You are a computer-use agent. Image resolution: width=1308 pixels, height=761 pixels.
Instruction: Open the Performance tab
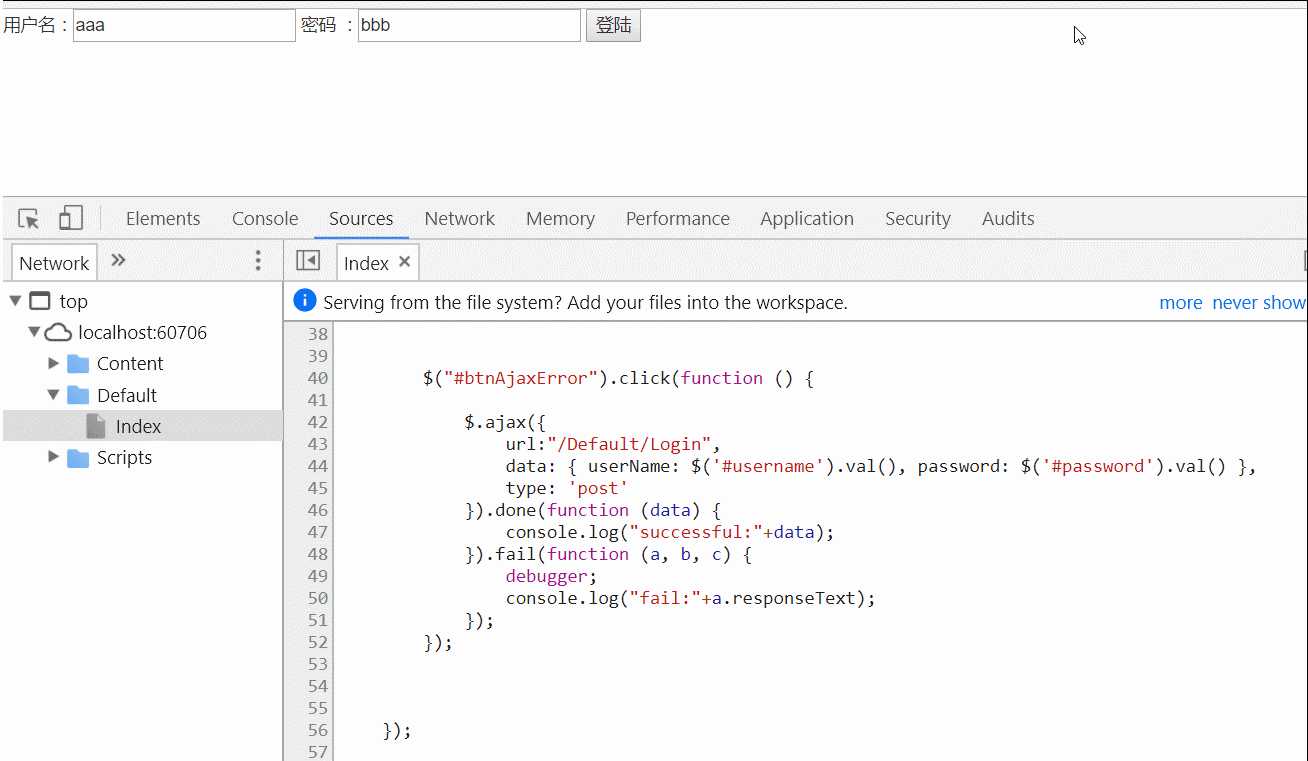[678, 219]
